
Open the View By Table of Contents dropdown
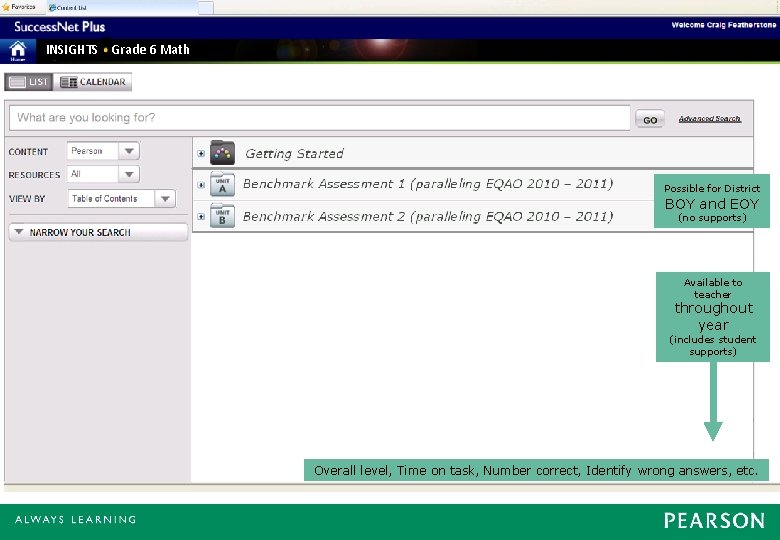coord(121,198)
